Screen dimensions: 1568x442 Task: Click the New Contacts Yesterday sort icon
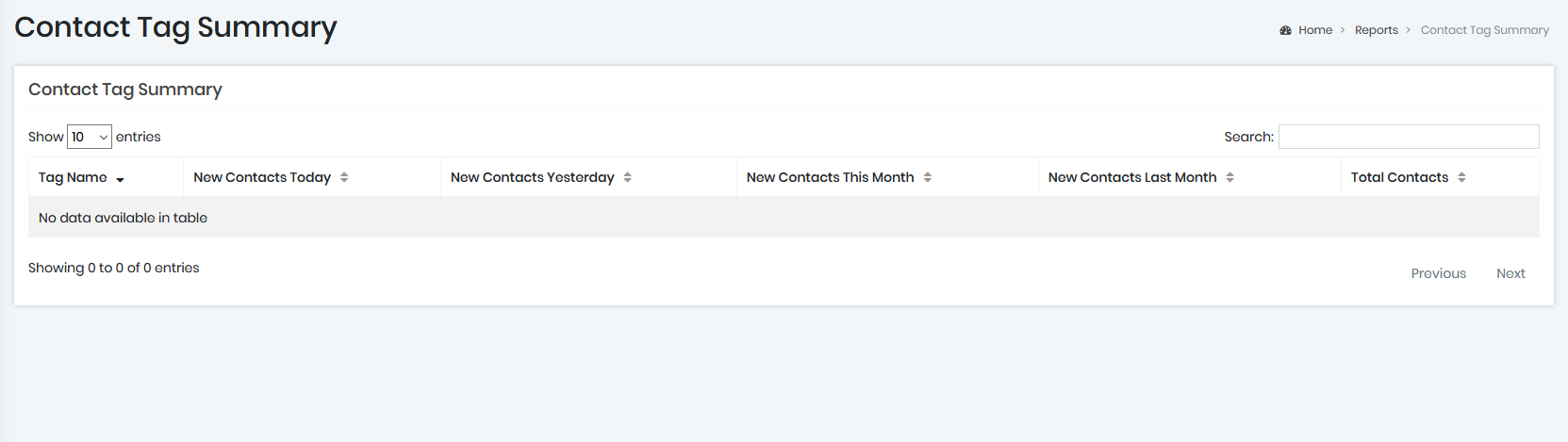point(627,177)
